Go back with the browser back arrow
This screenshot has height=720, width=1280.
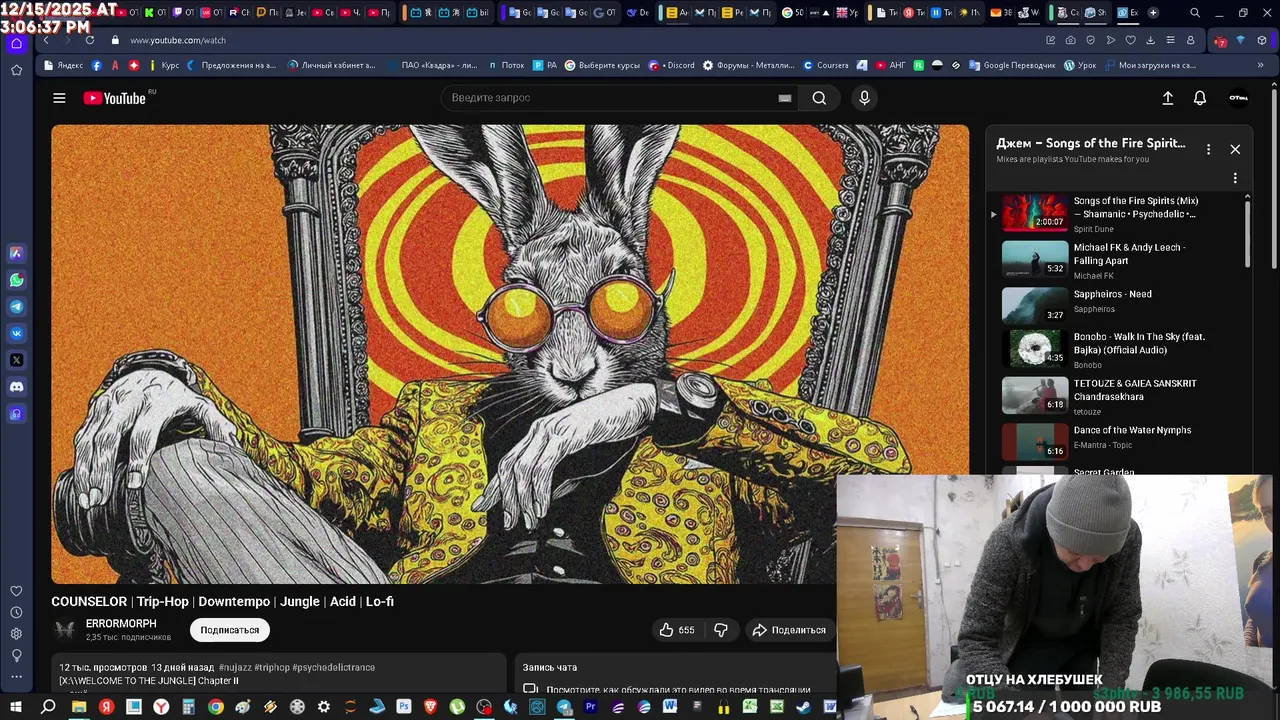46,40
